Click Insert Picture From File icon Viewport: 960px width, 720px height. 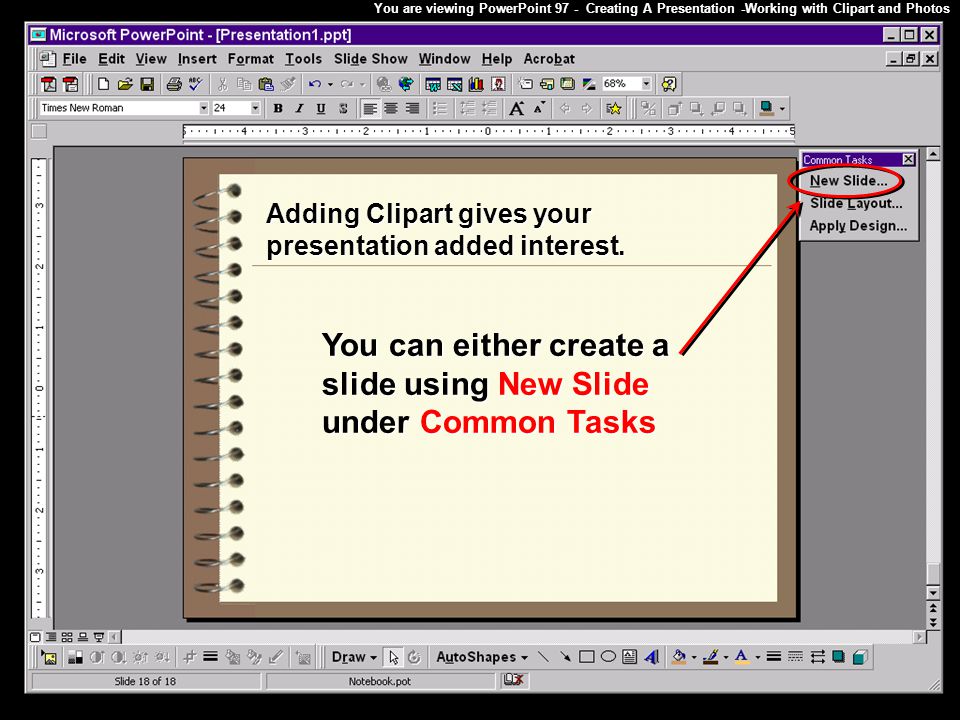coord(49,658)
